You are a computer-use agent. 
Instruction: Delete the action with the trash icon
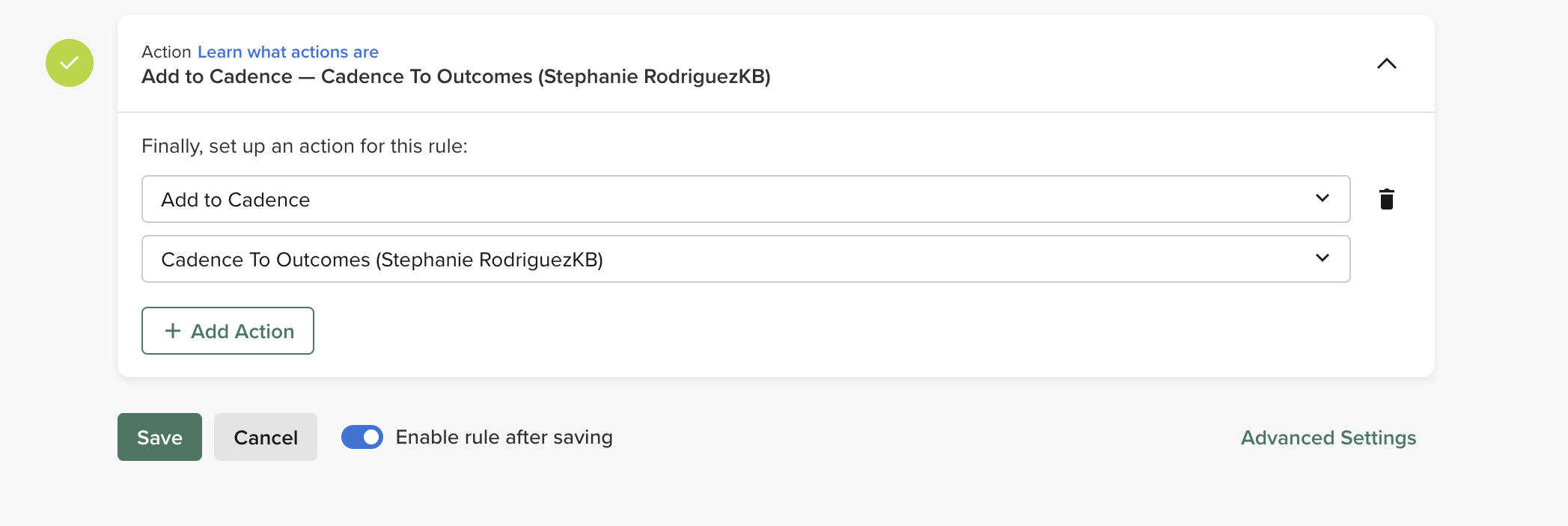click(x=1386, y=199)
